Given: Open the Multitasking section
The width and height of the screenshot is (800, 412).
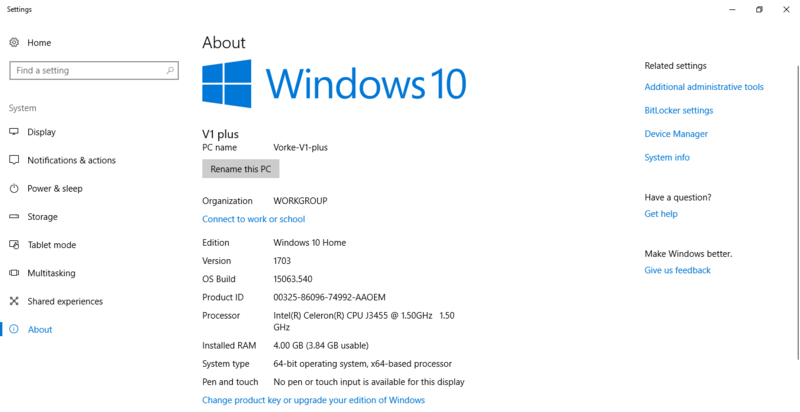Looking at the screenshot, I should (x=51, y=273).
